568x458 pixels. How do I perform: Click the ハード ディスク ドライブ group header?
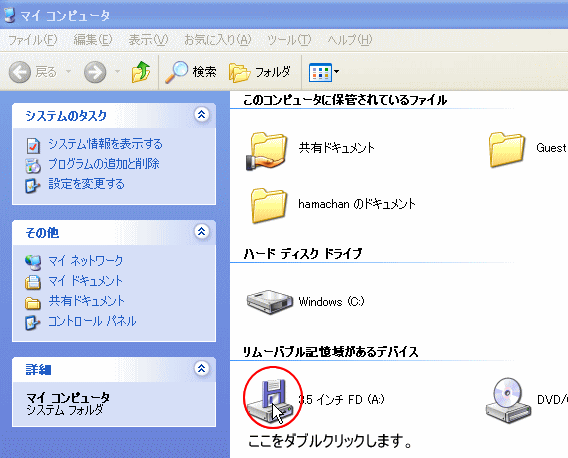point(302,254)
